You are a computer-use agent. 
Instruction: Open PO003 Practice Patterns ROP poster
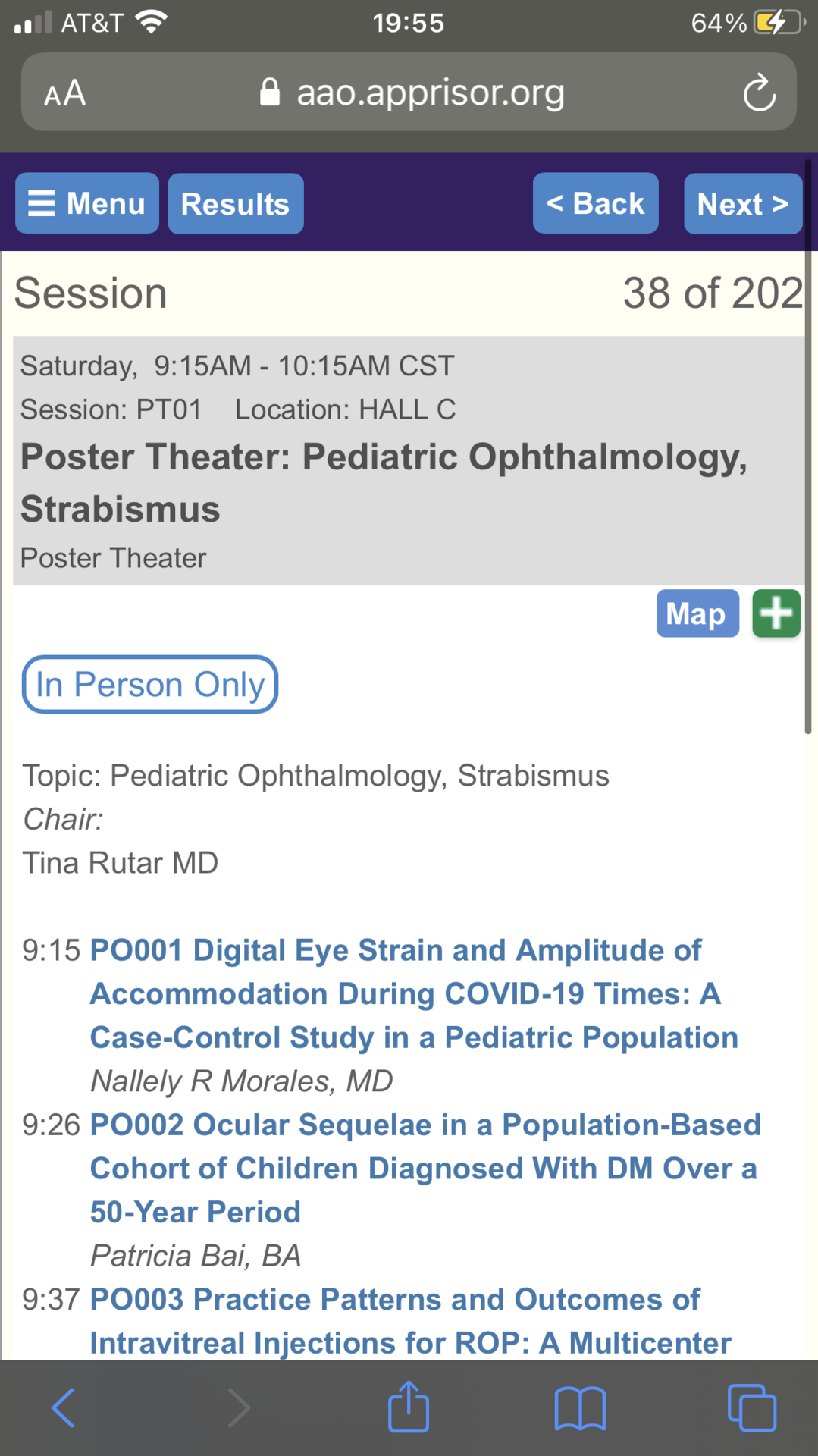[x=410, y=1321]
